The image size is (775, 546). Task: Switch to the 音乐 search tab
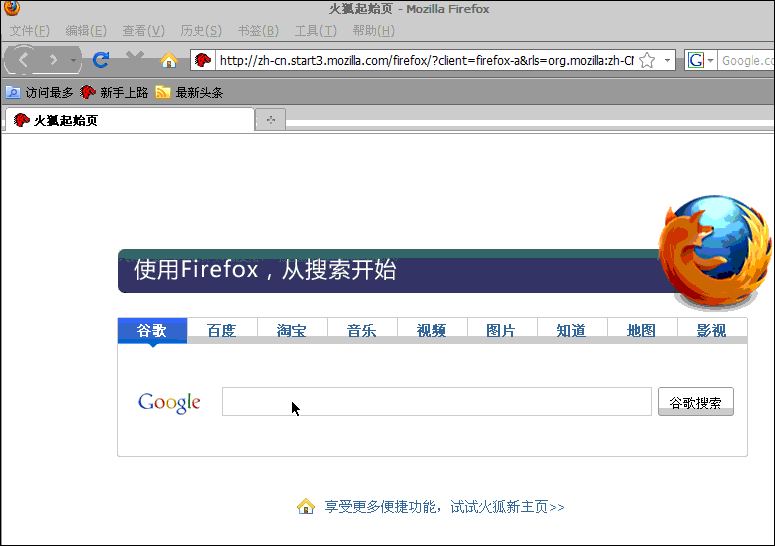click(x=362, y=330)
